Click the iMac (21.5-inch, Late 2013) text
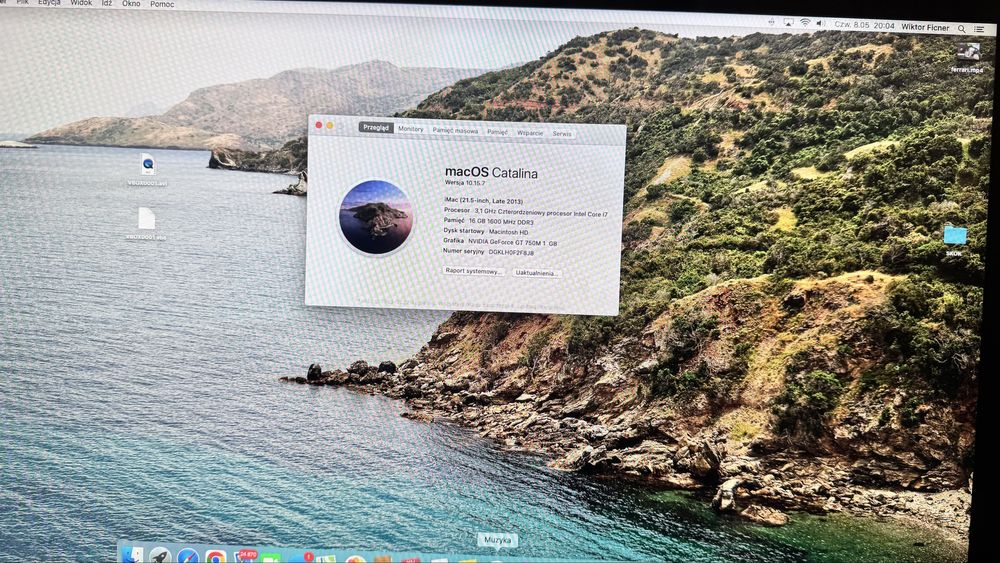1000x563 pixels. 483,201
